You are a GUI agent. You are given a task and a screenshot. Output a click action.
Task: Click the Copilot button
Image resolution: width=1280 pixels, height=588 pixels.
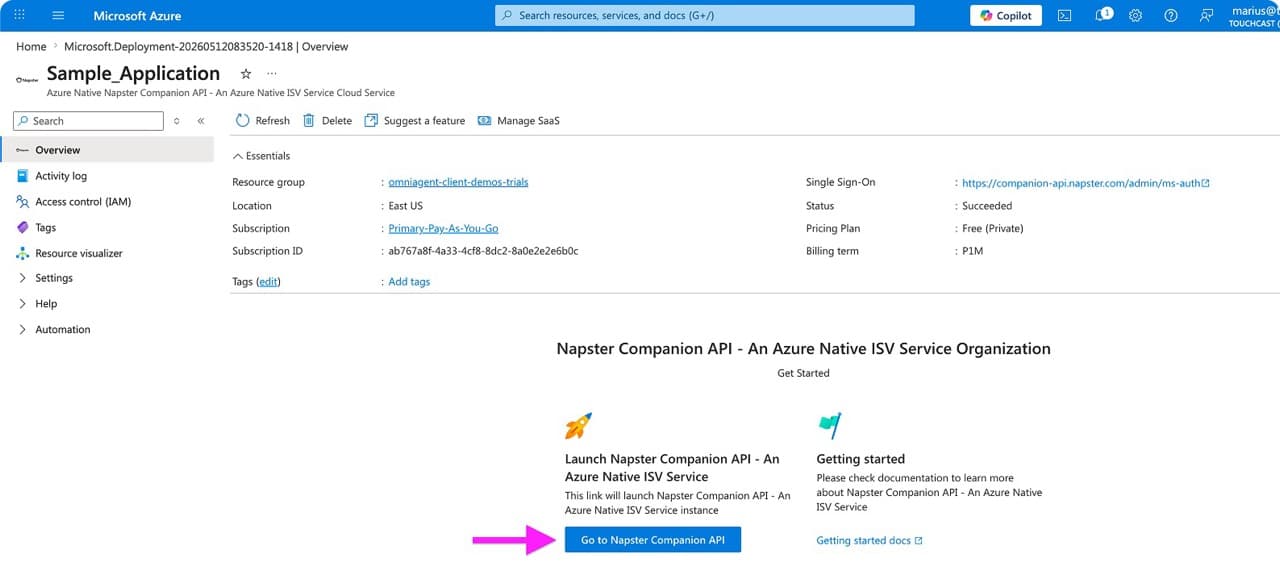click(x=1006, y=15)
